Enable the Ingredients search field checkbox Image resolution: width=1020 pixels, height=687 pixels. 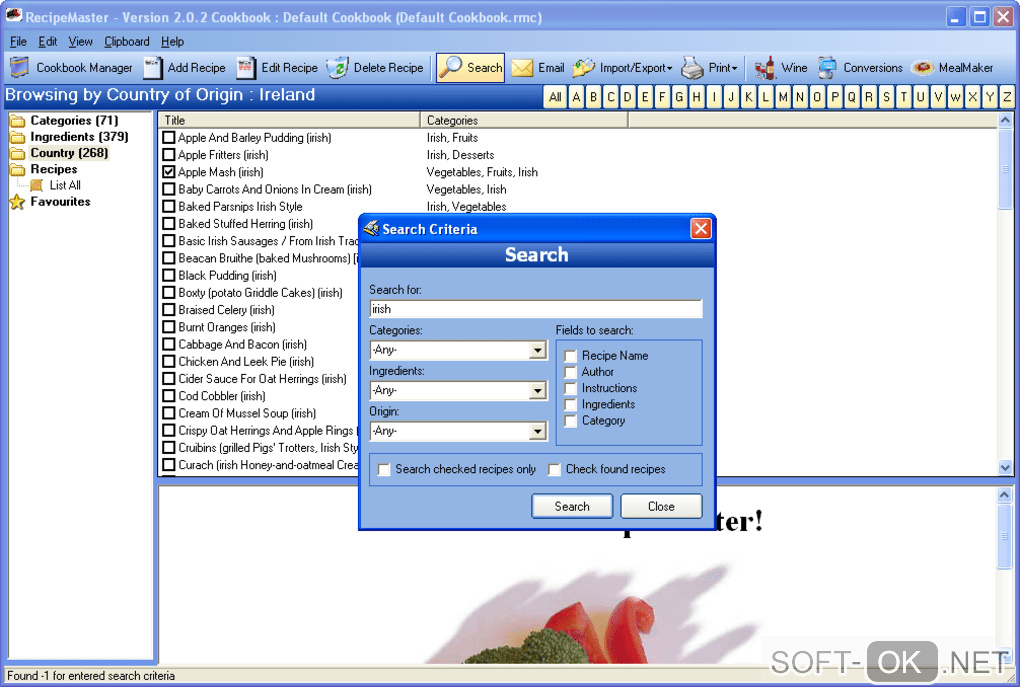[570, 405]
